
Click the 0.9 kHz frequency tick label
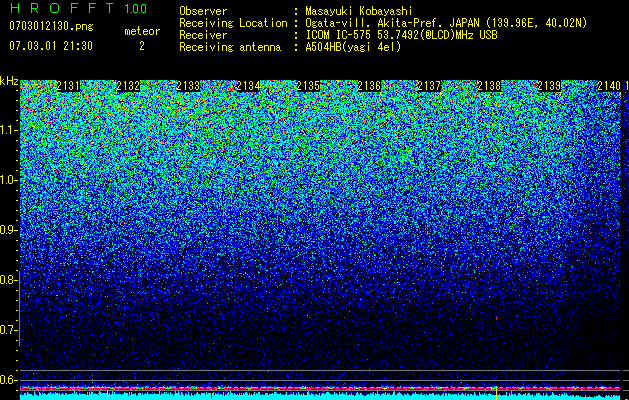click(7, 230)
